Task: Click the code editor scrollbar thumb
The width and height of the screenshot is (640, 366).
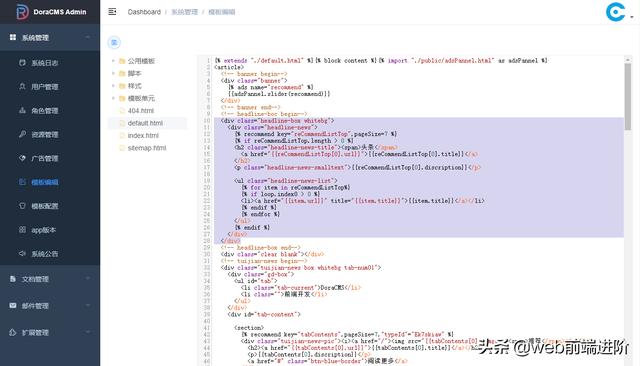Action: 628,97
